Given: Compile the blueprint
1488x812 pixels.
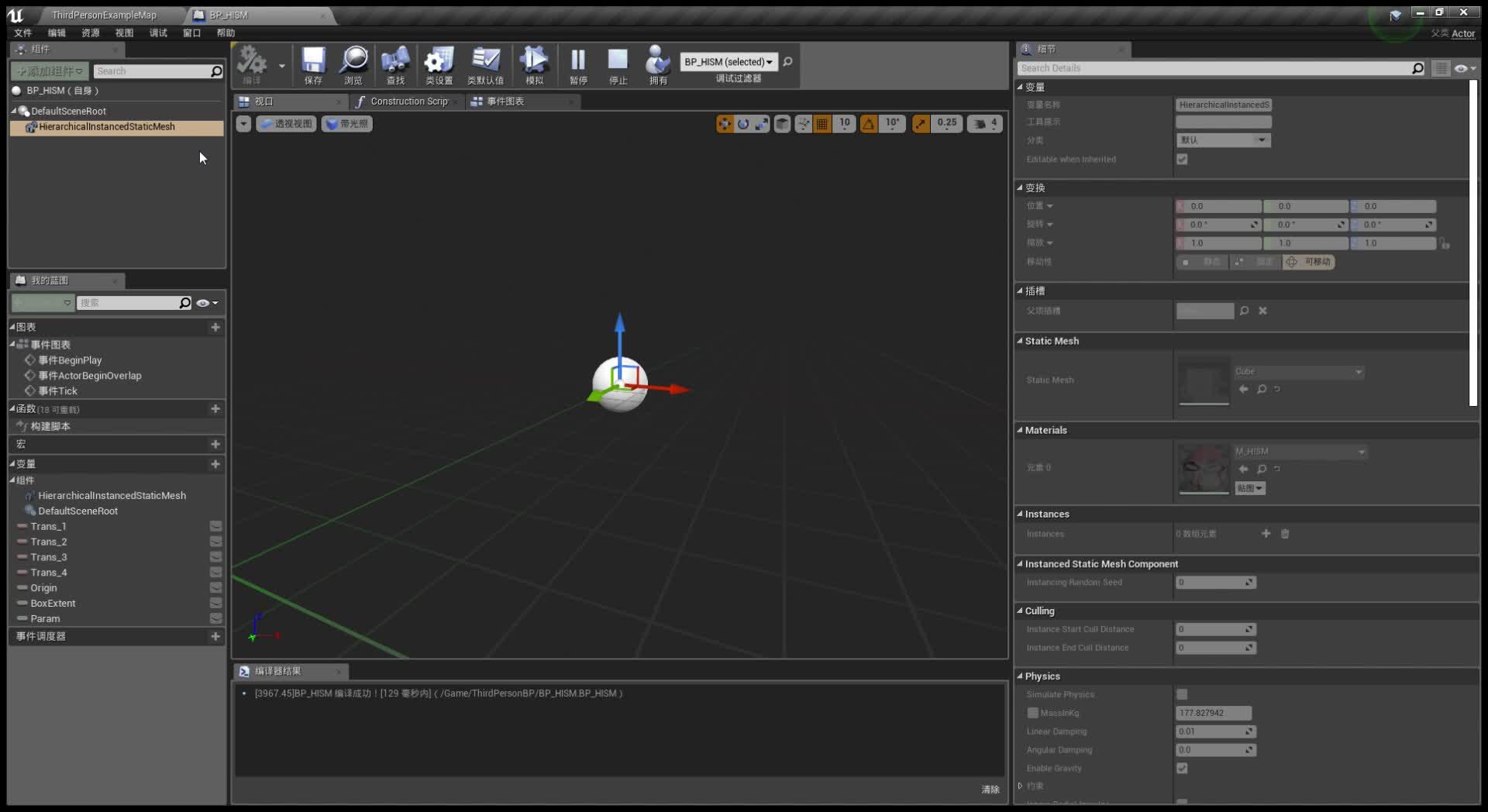Looking at the screenshot, I should click(252, 66).
